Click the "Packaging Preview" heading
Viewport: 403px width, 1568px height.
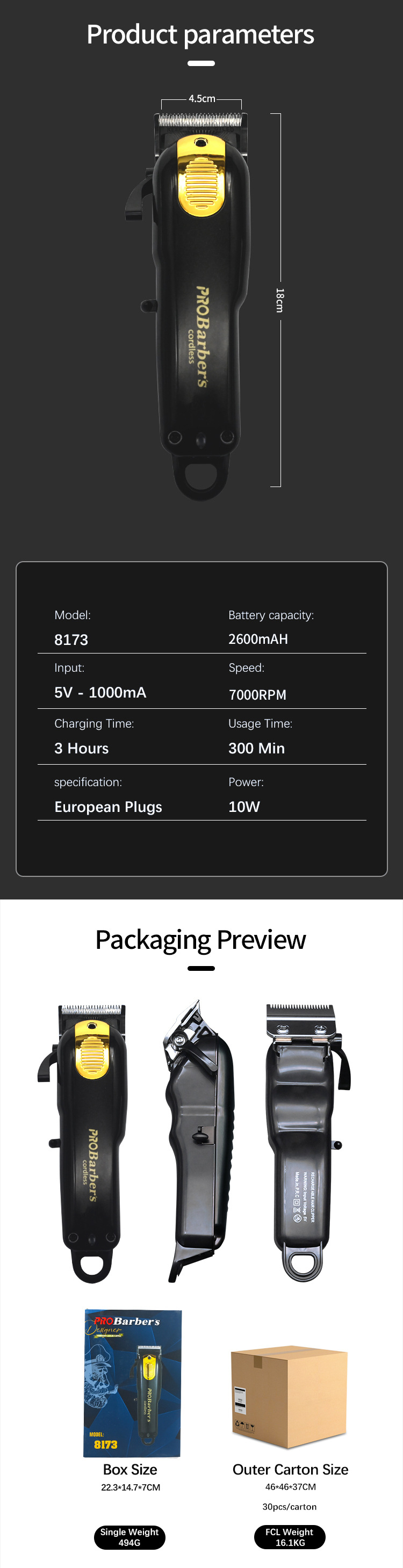click(x=200, y=940)
